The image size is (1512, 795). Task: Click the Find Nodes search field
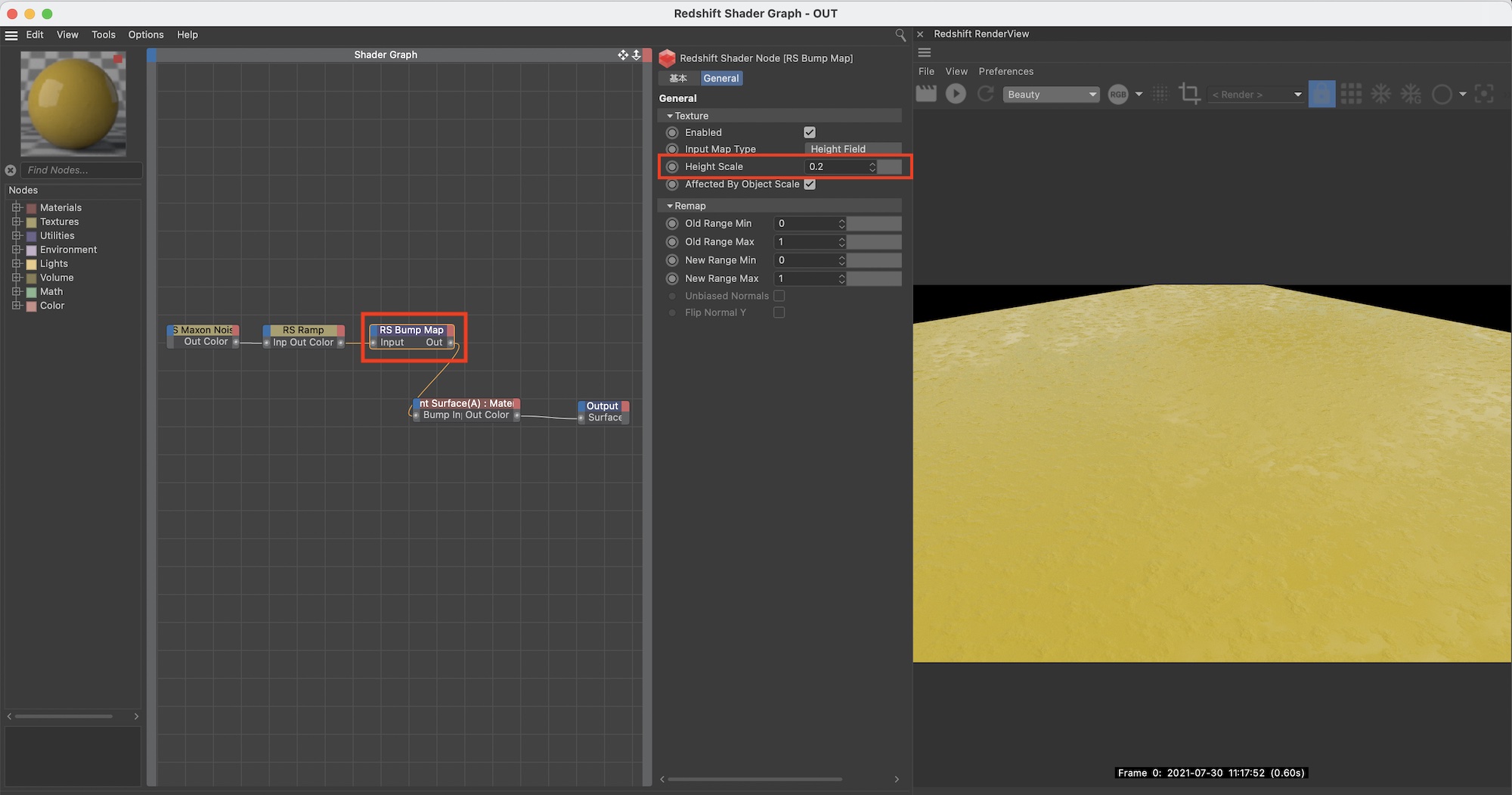pos(81,170)
